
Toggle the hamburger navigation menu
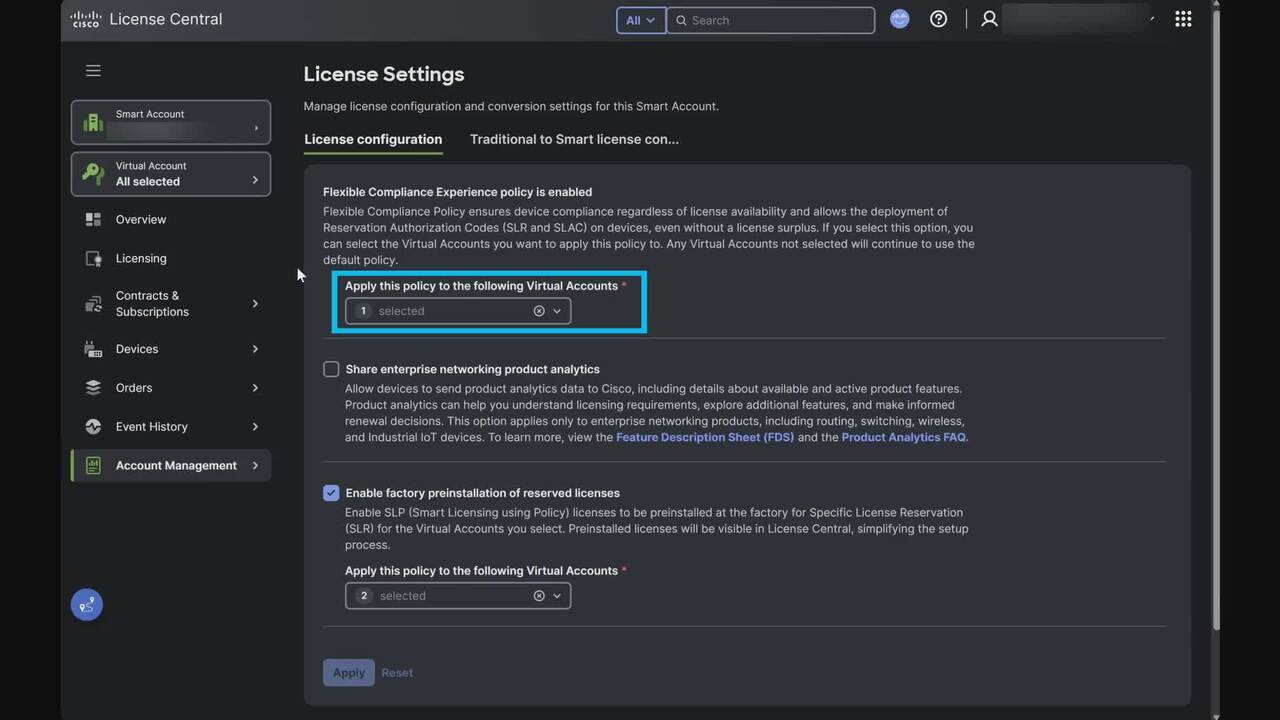click(x=93, y=71)
